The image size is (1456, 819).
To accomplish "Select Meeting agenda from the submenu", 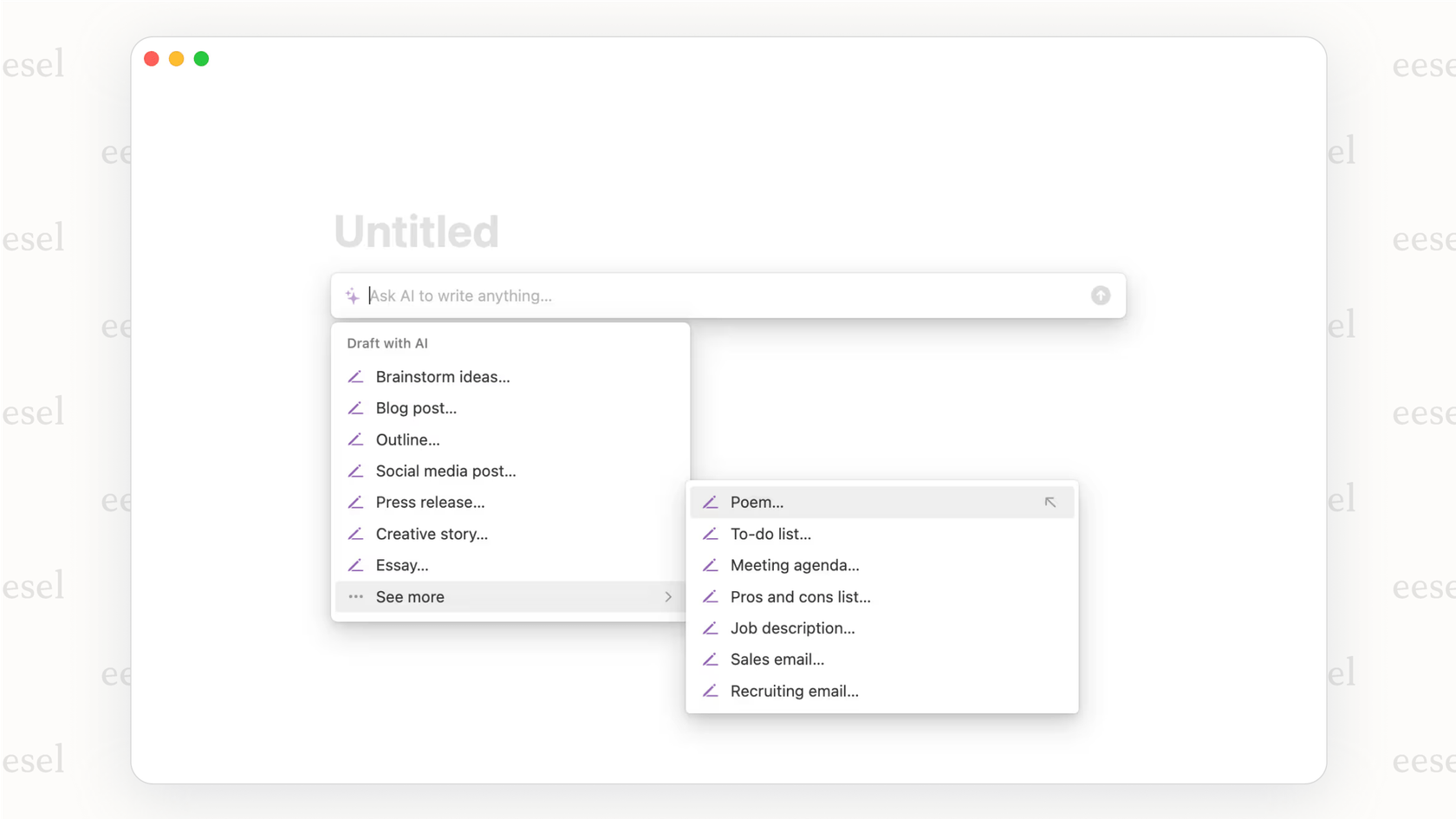I will 795,565.
